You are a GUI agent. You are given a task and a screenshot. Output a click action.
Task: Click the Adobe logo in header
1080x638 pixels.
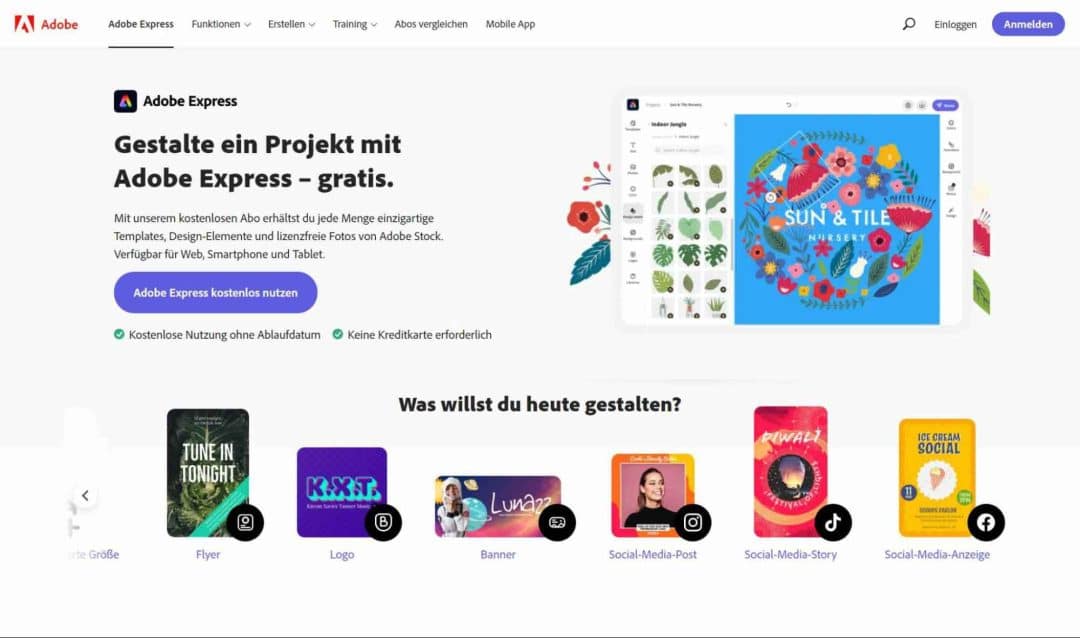click(46, 24)
